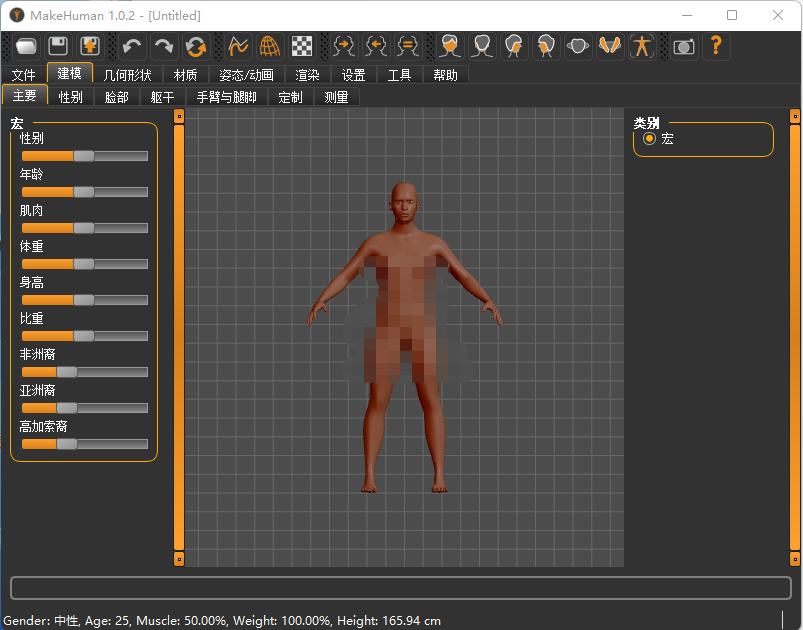
Task: Select the 宏 category radio button
Action: [x=649, y=139]
